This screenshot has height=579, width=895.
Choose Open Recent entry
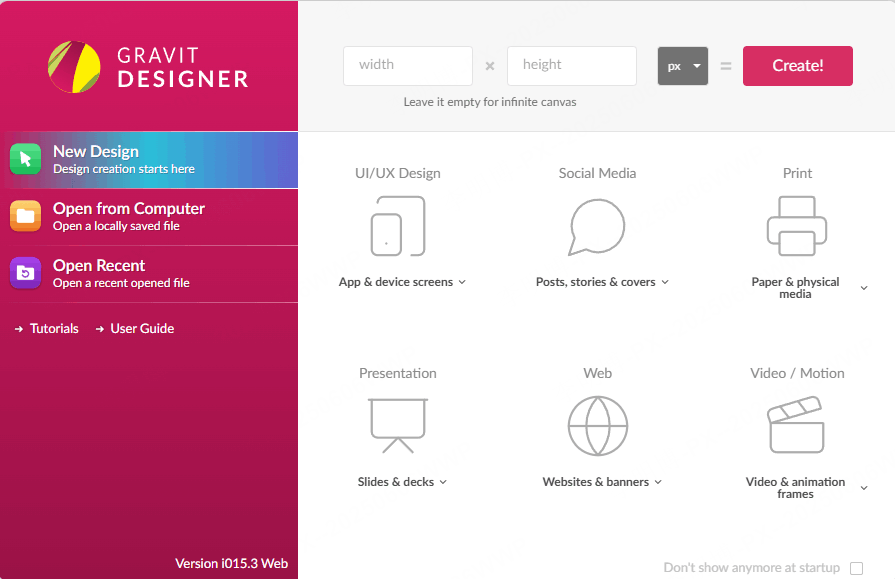point(151,274)
